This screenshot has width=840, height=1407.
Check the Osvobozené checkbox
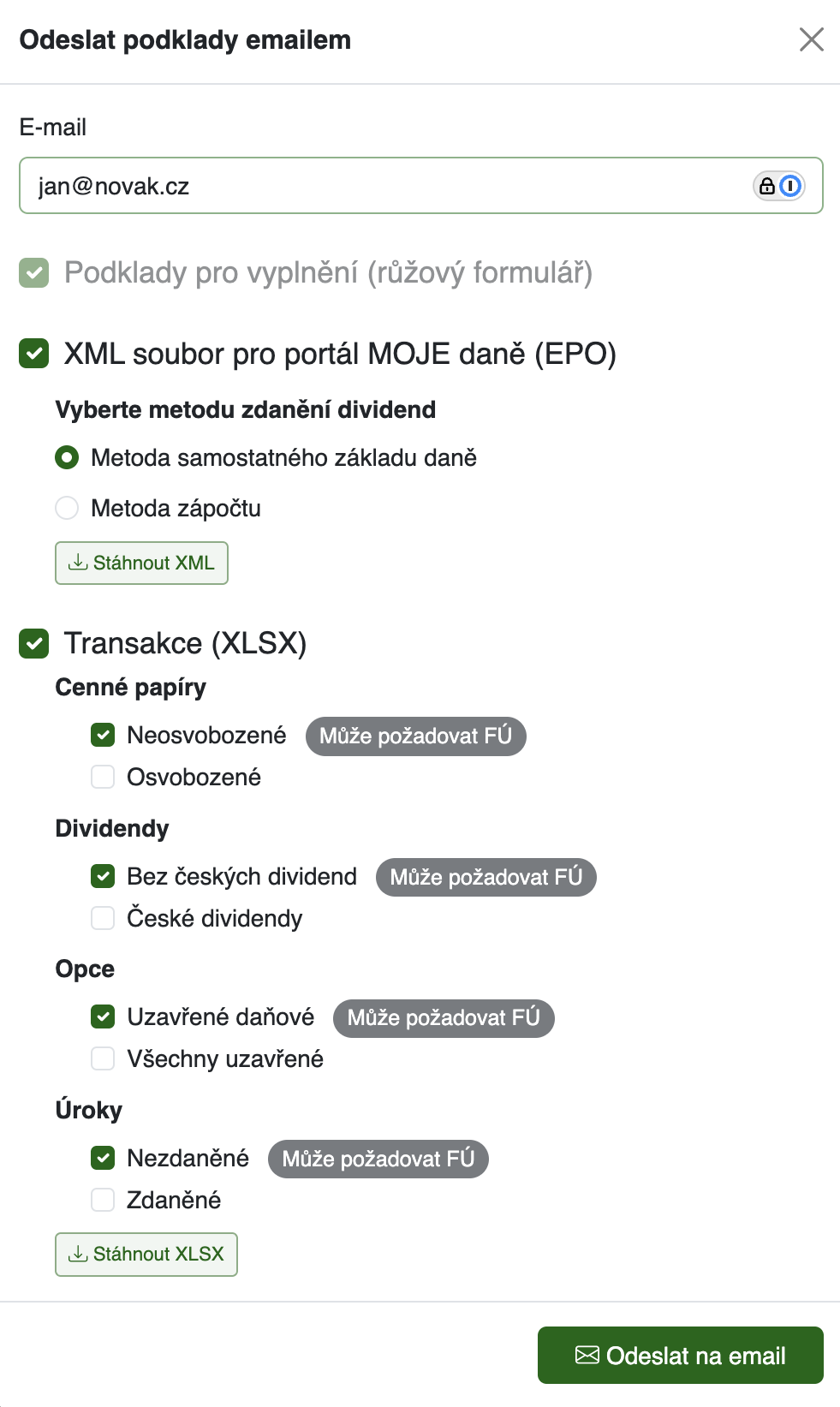pos(103,777)
